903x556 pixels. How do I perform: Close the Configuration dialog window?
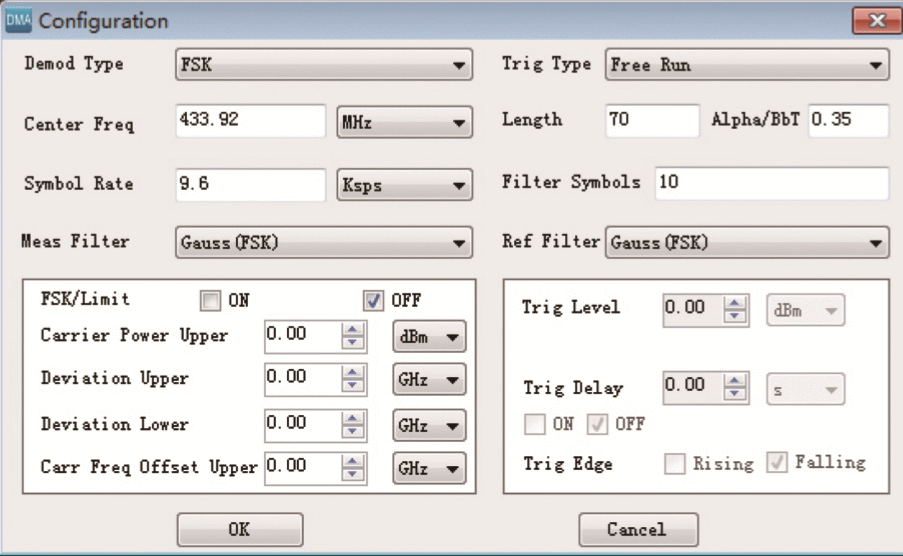[876, 21]
